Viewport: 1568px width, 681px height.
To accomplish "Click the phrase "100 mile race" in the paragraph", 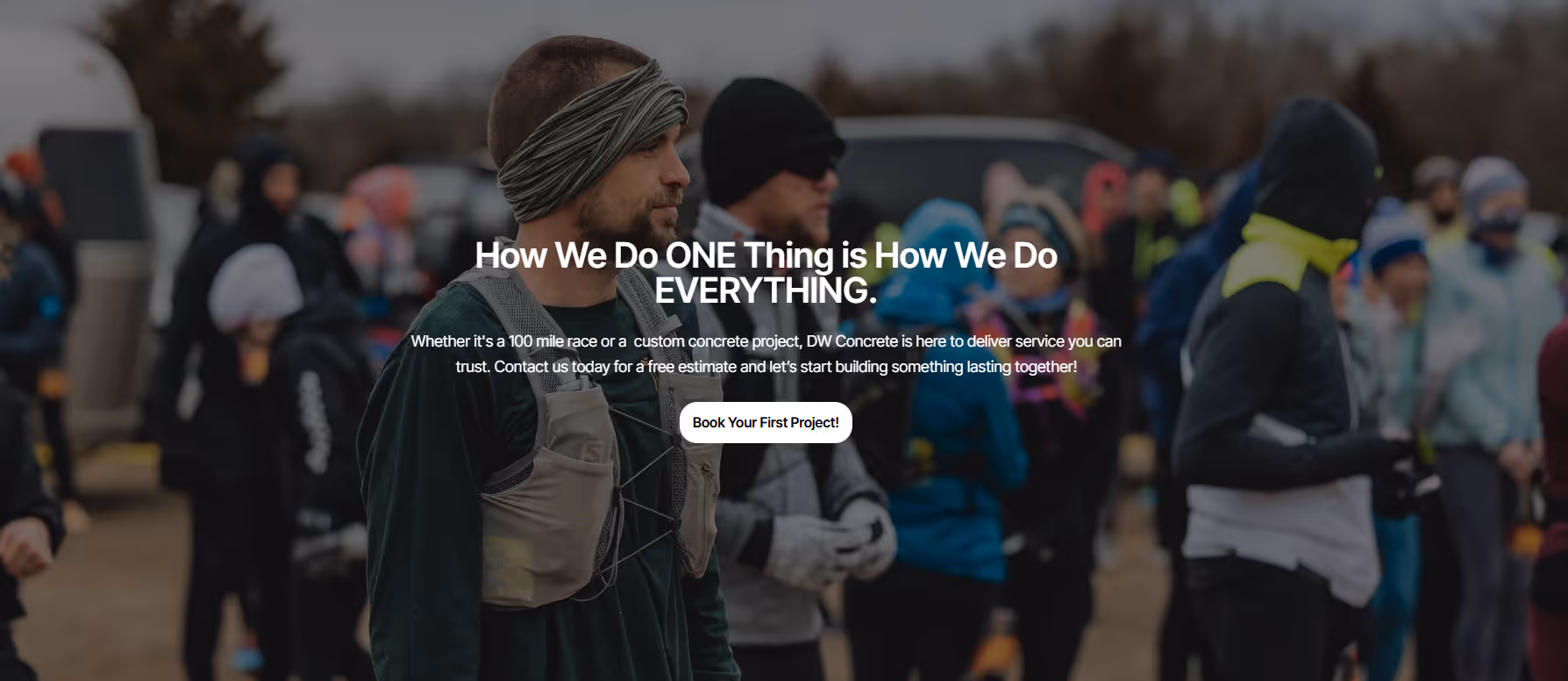I will pyautogui.click(x=552, y=341).
